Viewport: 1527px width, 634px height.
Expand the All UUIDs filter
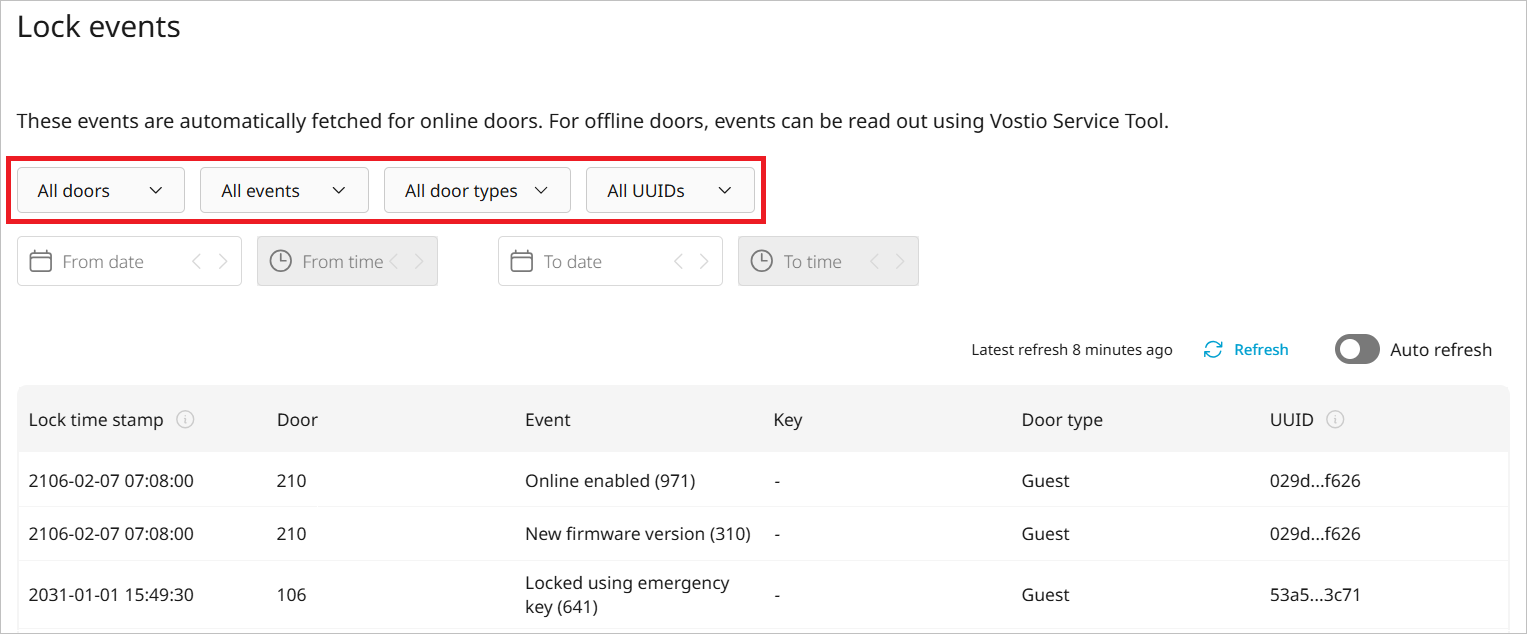(669, 191)
